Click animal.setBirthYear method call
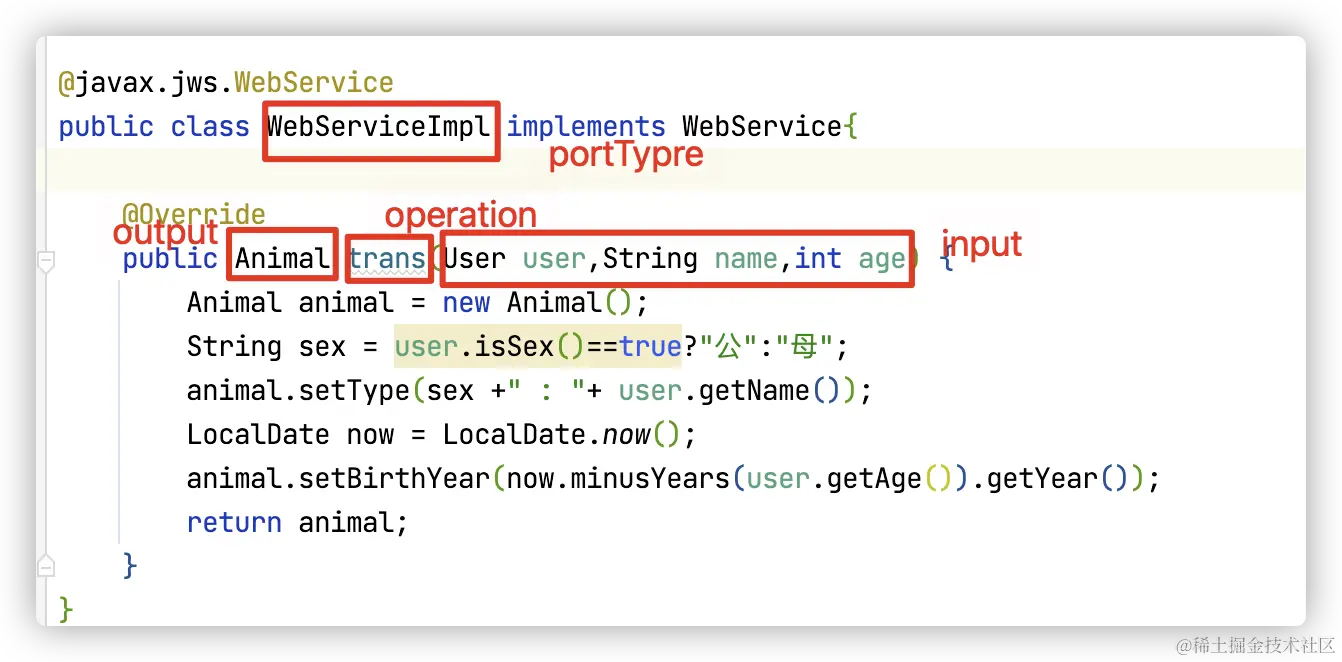Viewport: 1342px width, 662px height. click(338, 479)
